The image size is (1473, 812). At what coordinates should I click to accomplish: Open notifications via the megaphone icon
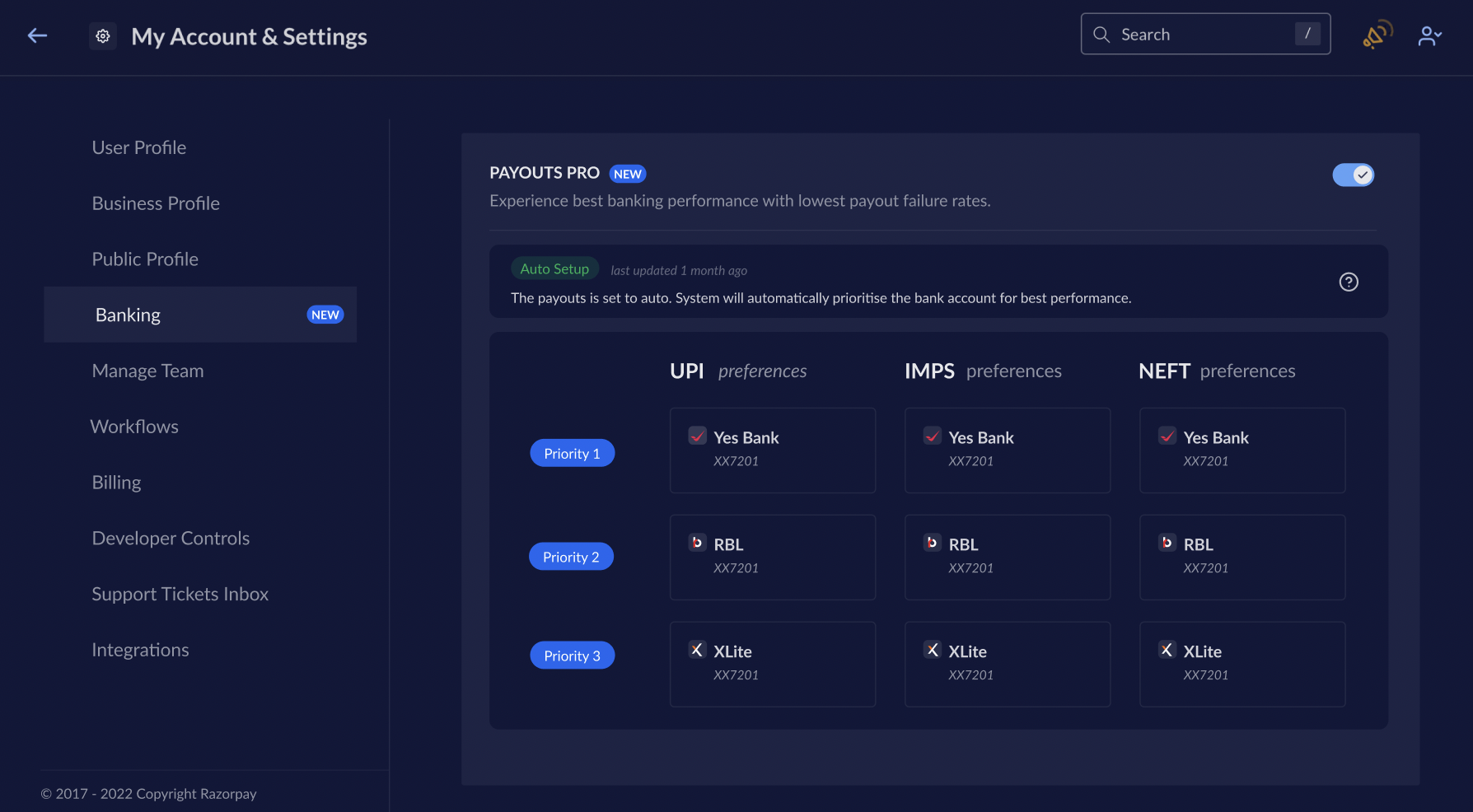pos(1375,35)
